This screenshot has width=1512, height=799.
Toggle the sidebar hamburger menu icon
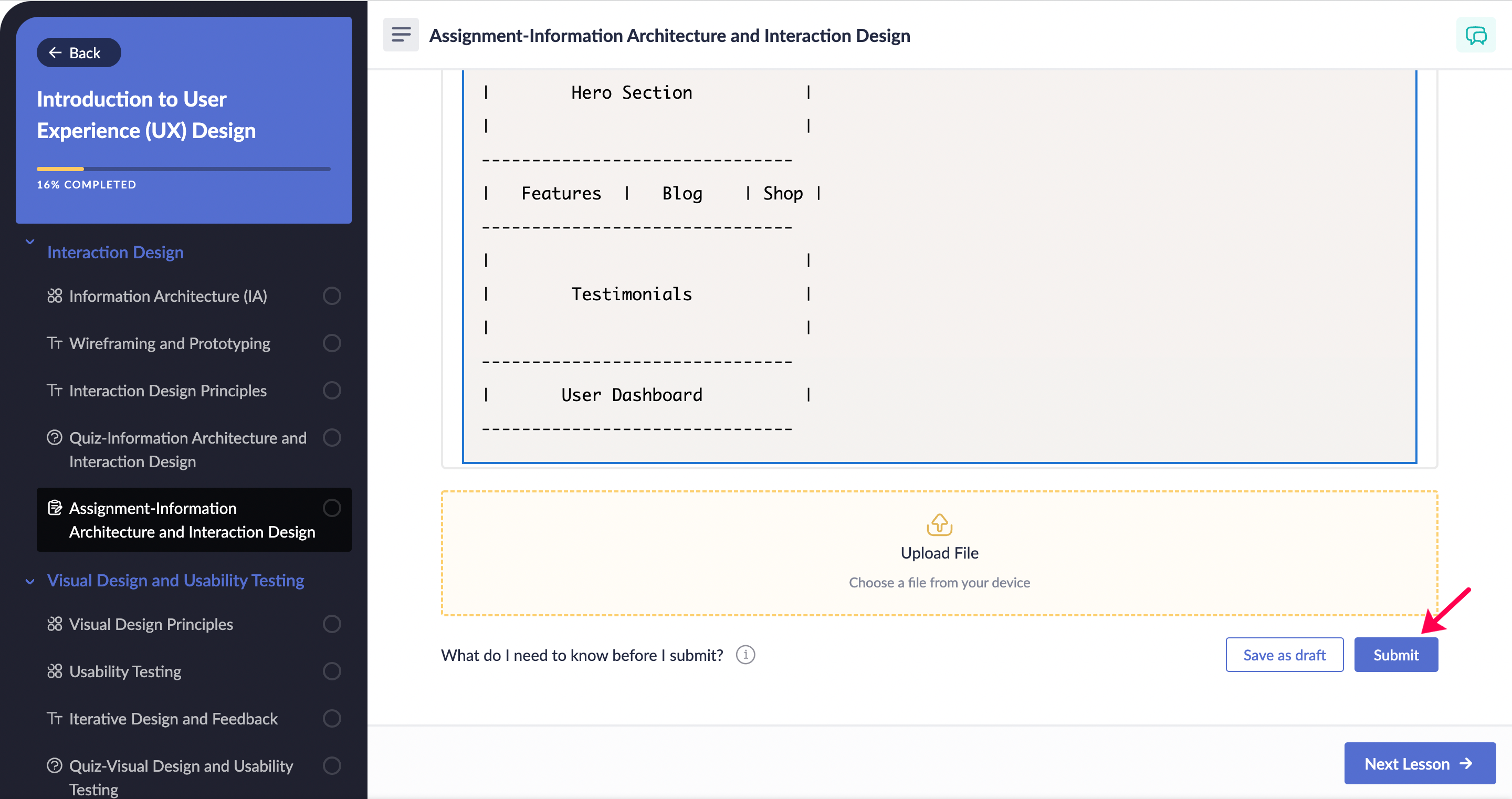tap(401, 35)
